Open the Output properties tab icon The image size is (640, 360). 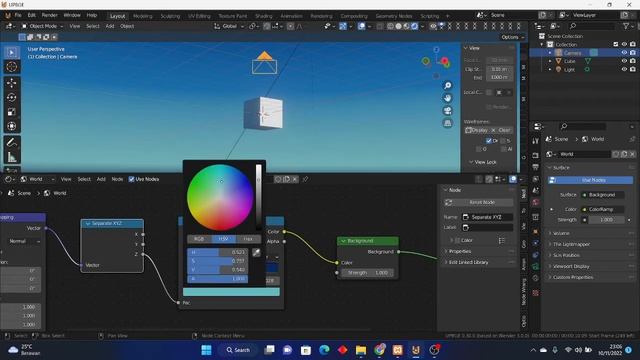[x=536, y=167]
